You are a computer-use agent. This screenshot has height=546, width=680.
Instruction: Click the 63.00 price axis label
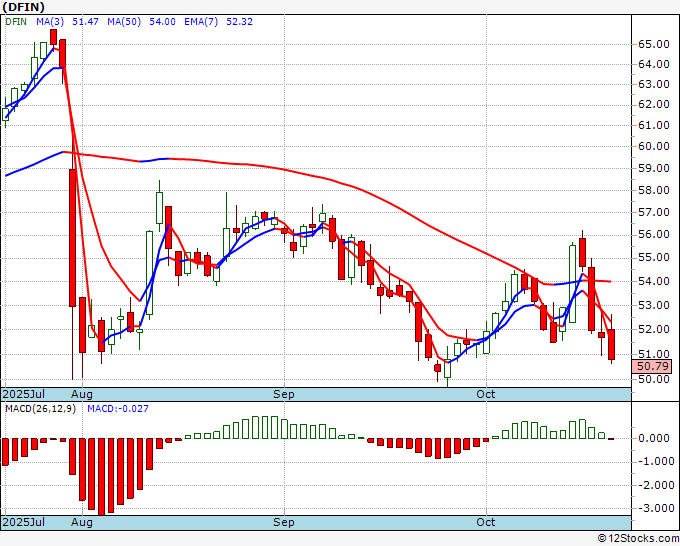click(x=654, y=84)
